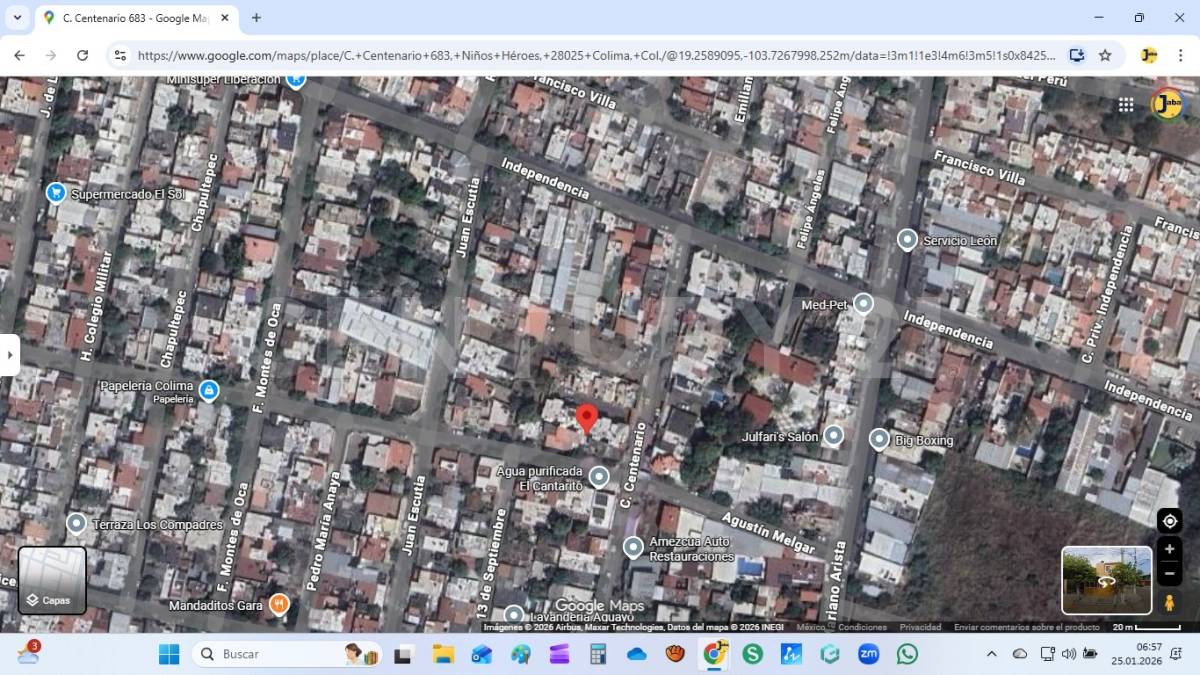Click the Supermercado El Sol marker
Viewport: 1200px width, 675px height.
click(56, 193)
